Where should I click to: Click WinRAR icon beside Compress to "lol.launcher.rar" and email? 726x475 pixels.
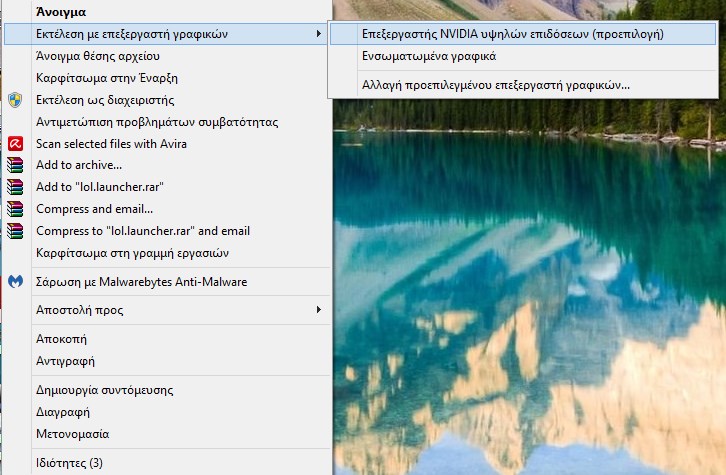tap(15, 231)
